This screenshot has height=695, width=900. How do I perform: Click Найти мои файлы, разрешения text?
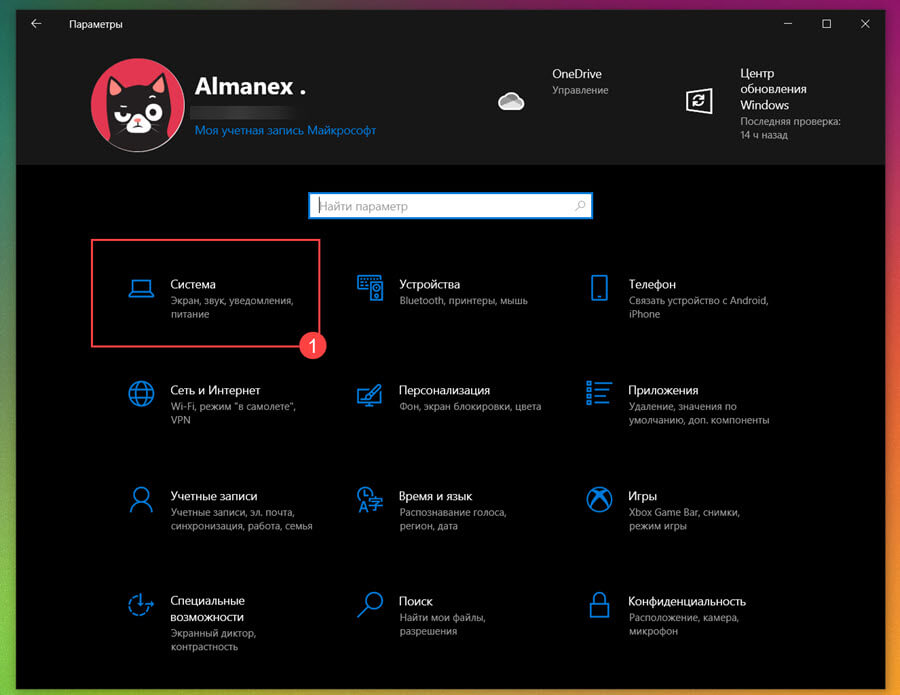pyautogui.click(x=443, y=624)
